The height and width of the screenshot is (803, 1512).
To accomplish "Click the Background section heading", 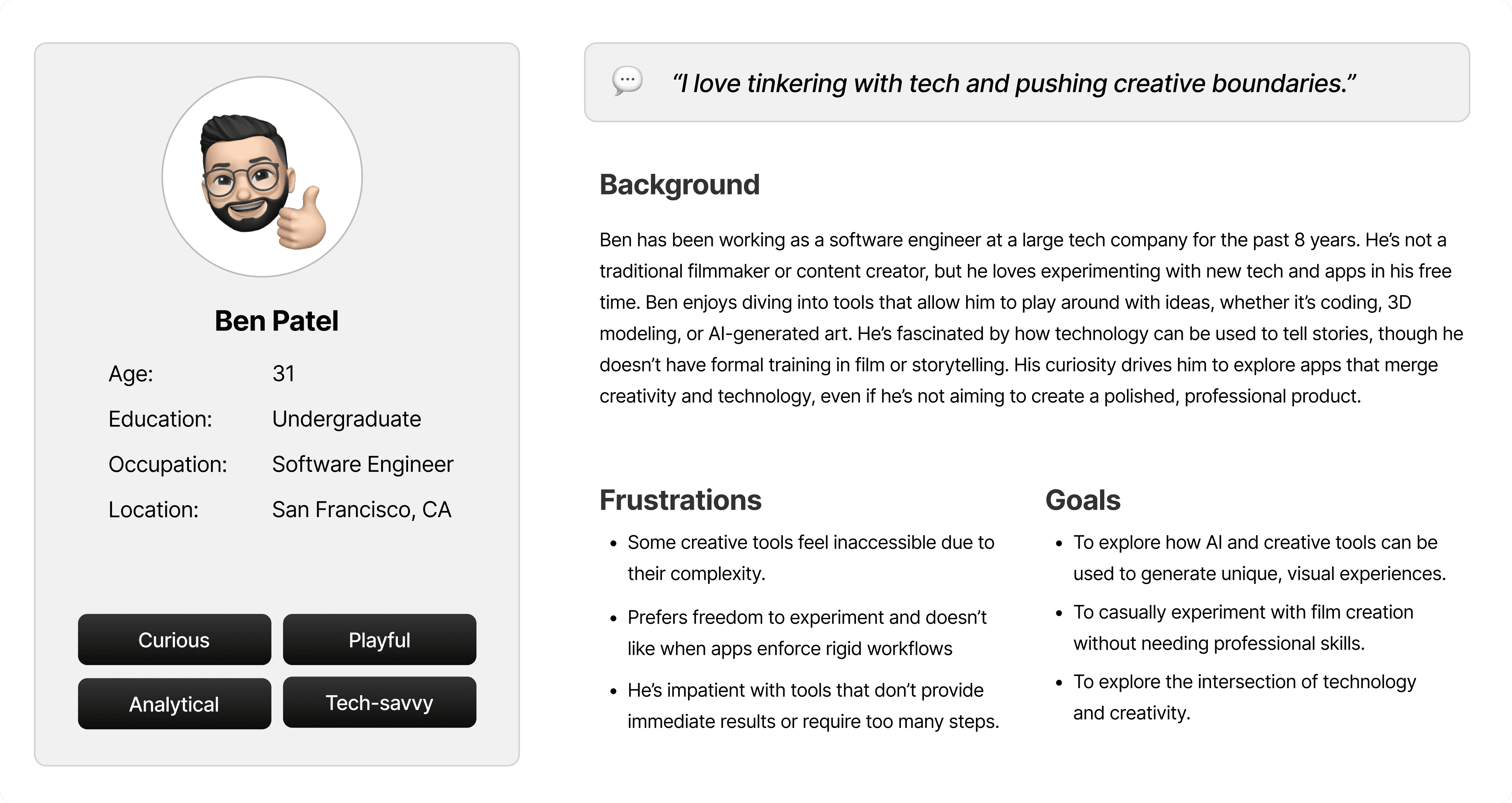I will pyautogui.click(x=679, y=185).
